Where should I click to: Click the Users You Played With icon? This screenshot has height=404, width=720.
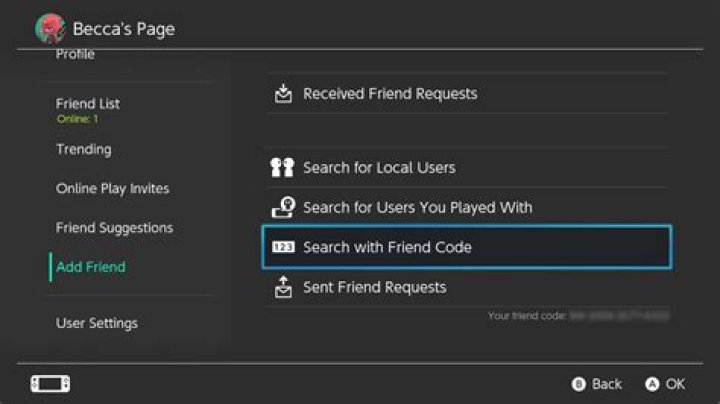[283, 207]
